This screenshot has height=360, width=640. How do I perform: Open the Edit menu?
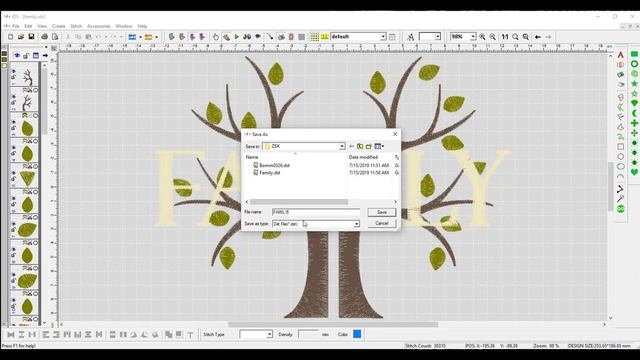[x=28, y=26]
